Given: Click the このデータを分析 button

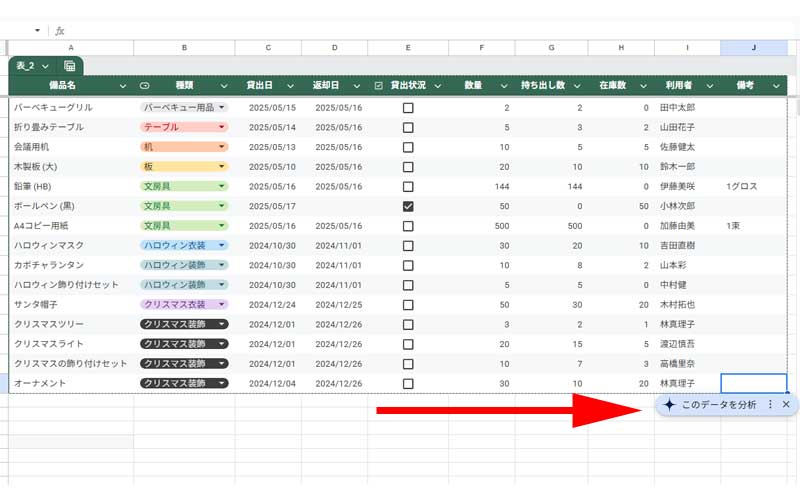Looking at the screenshot, I should (x=719, y=405).
